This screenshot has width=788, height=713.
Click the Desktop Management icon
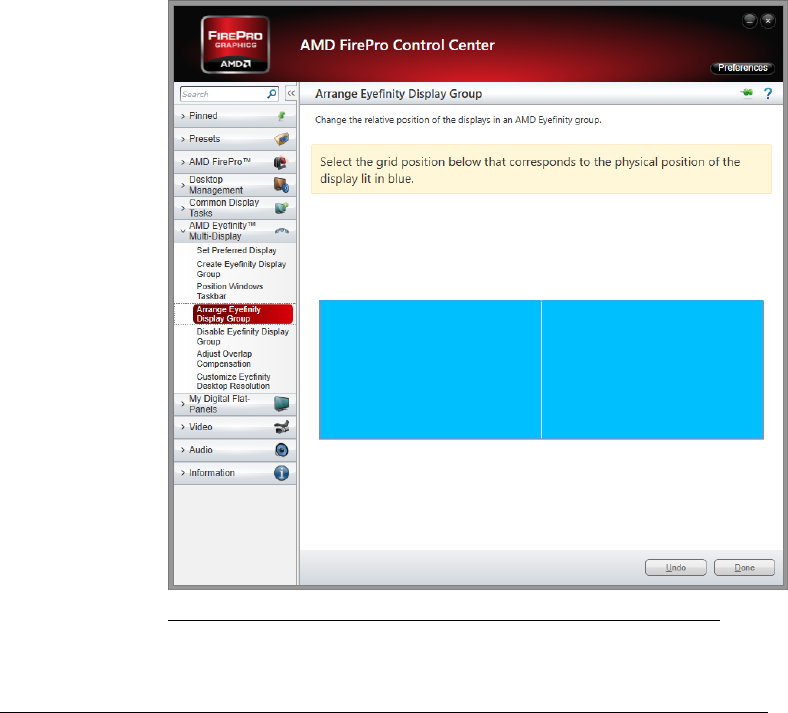pos(281,185)
